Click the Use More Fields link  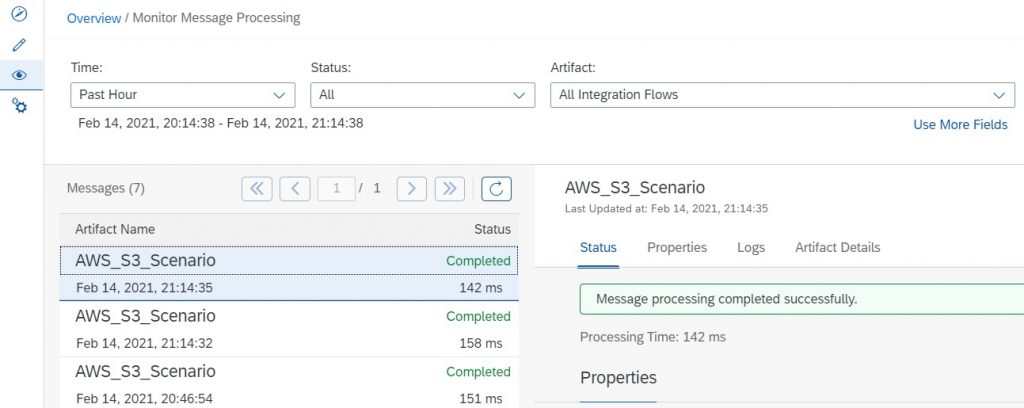point(960,124)
